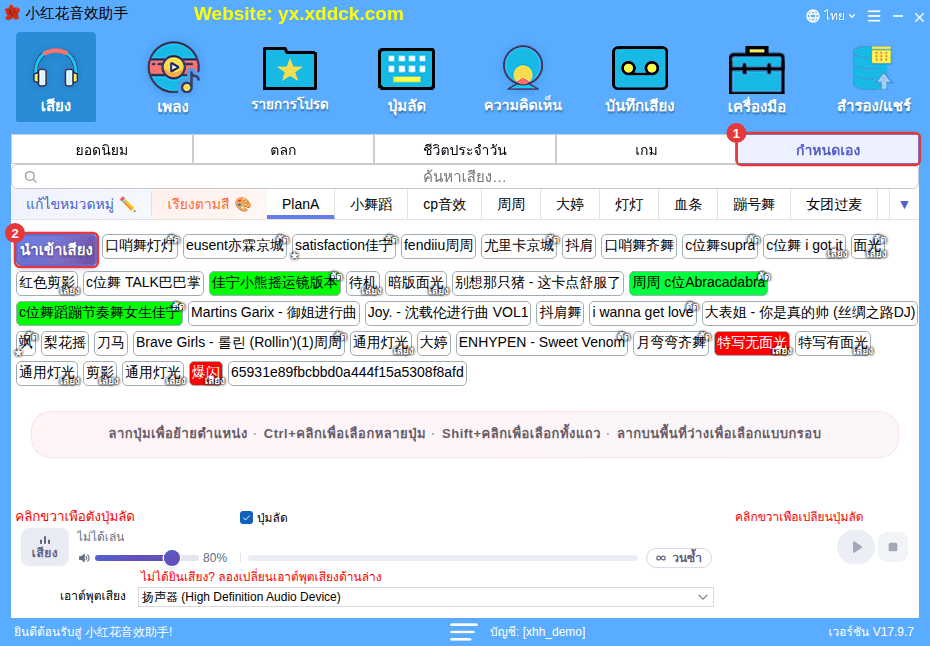This screenshot has height=646, width=930.
Task: Select the 小舞蹈 category tab
Action: [x=371, y=205]
